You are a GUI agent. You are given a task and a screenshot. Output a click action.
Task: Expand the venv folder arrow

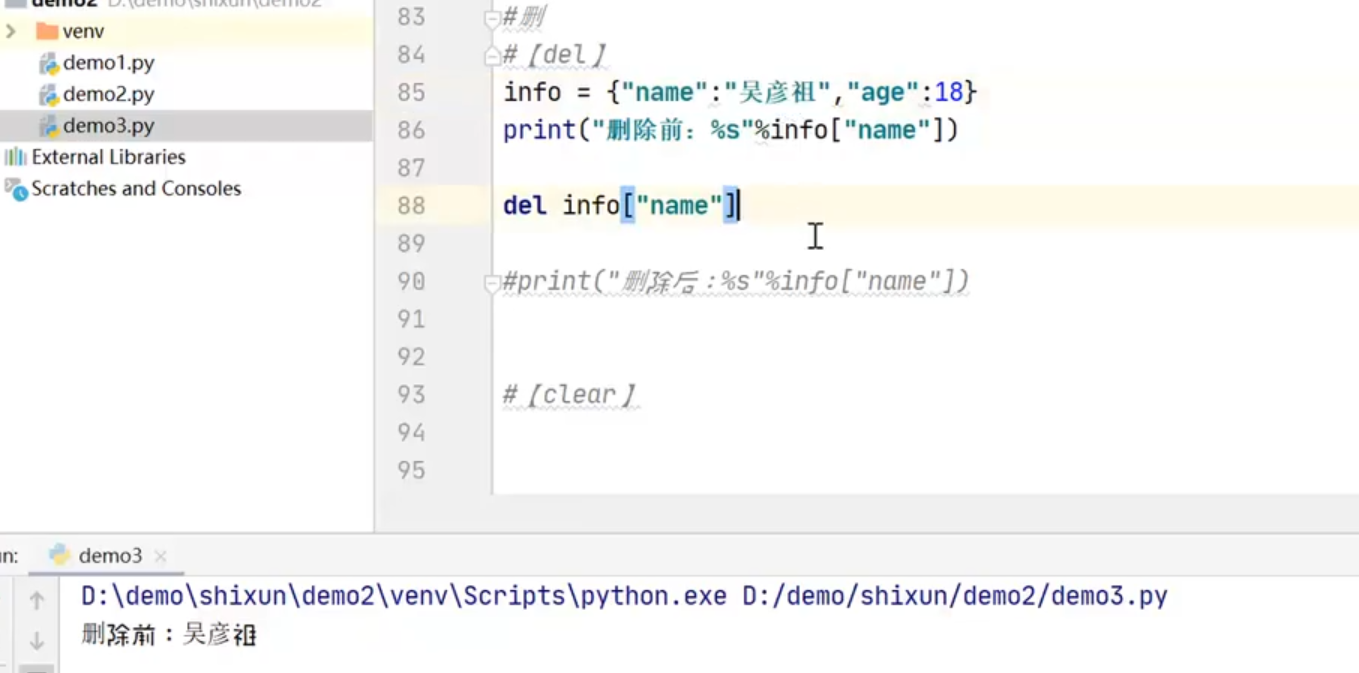click(11, 31)
